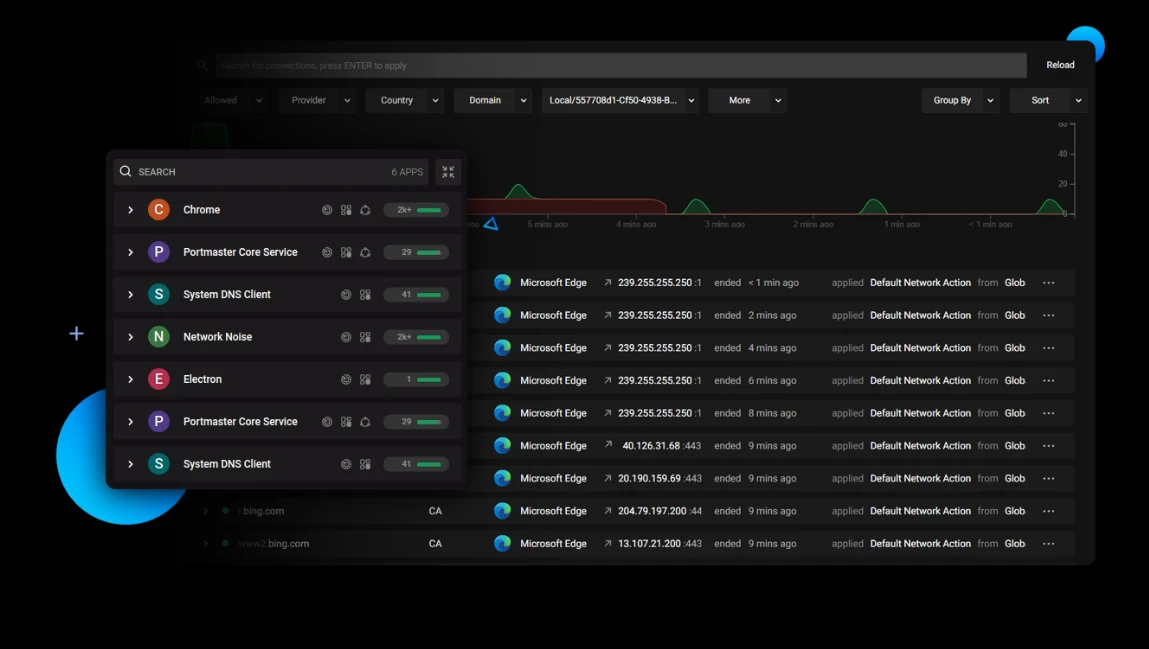Viewport: 1149px width, 649px height.
Task: Click the SEARCH field in the apps panel
Action: coord(271,172)
